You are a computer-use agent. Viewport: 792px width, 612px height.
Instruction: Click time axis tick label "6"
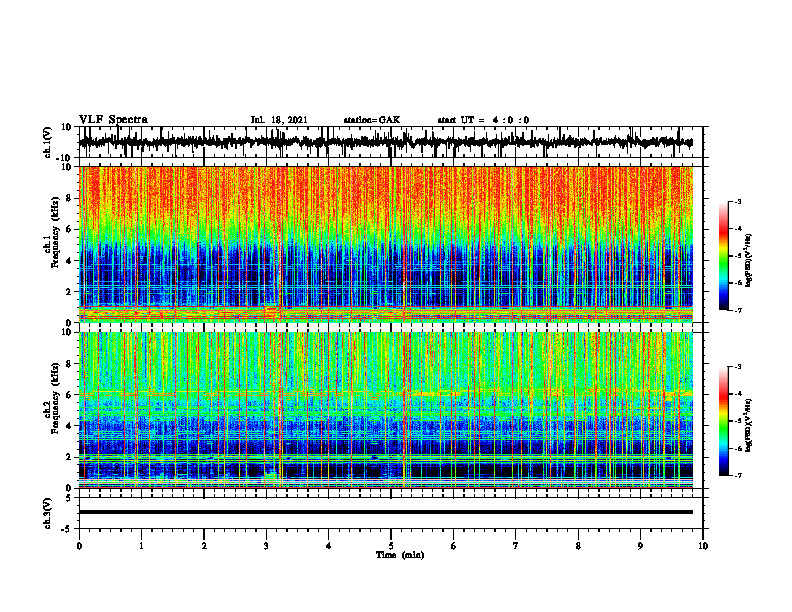454,546
